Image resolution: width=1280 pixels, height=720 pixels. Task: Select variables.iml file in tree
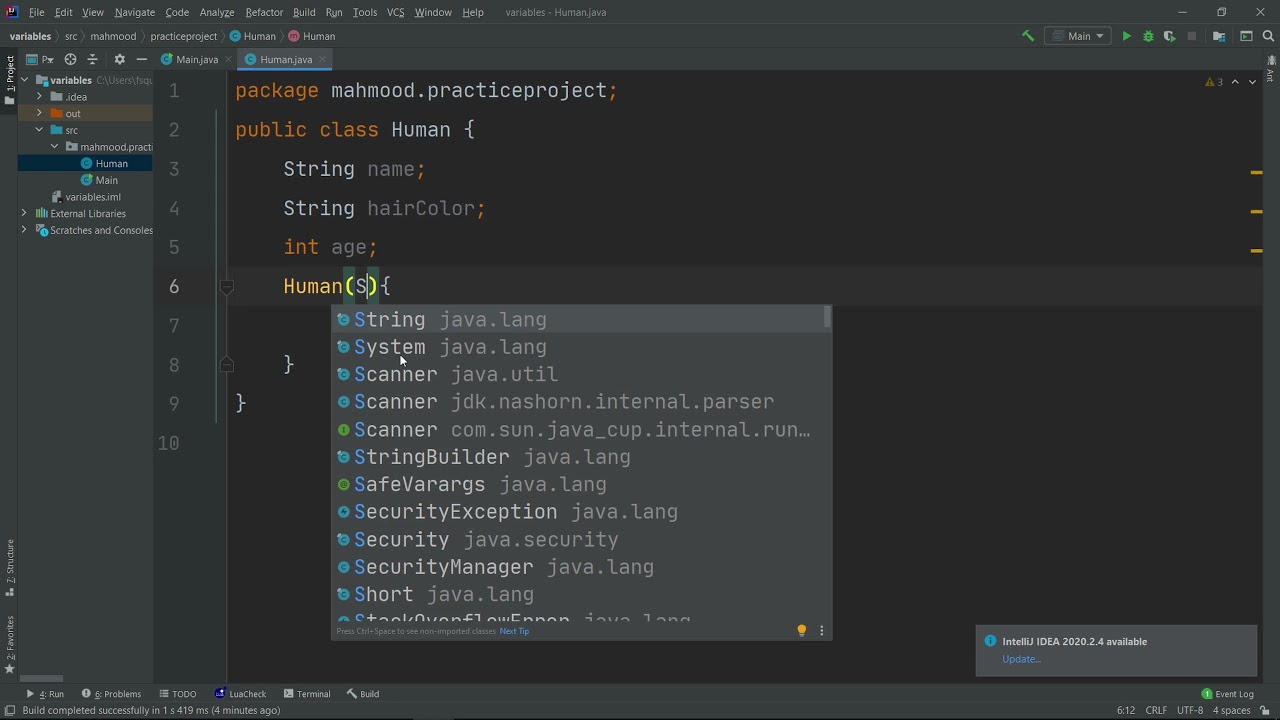pyautogui.click(x=93, y=197)
